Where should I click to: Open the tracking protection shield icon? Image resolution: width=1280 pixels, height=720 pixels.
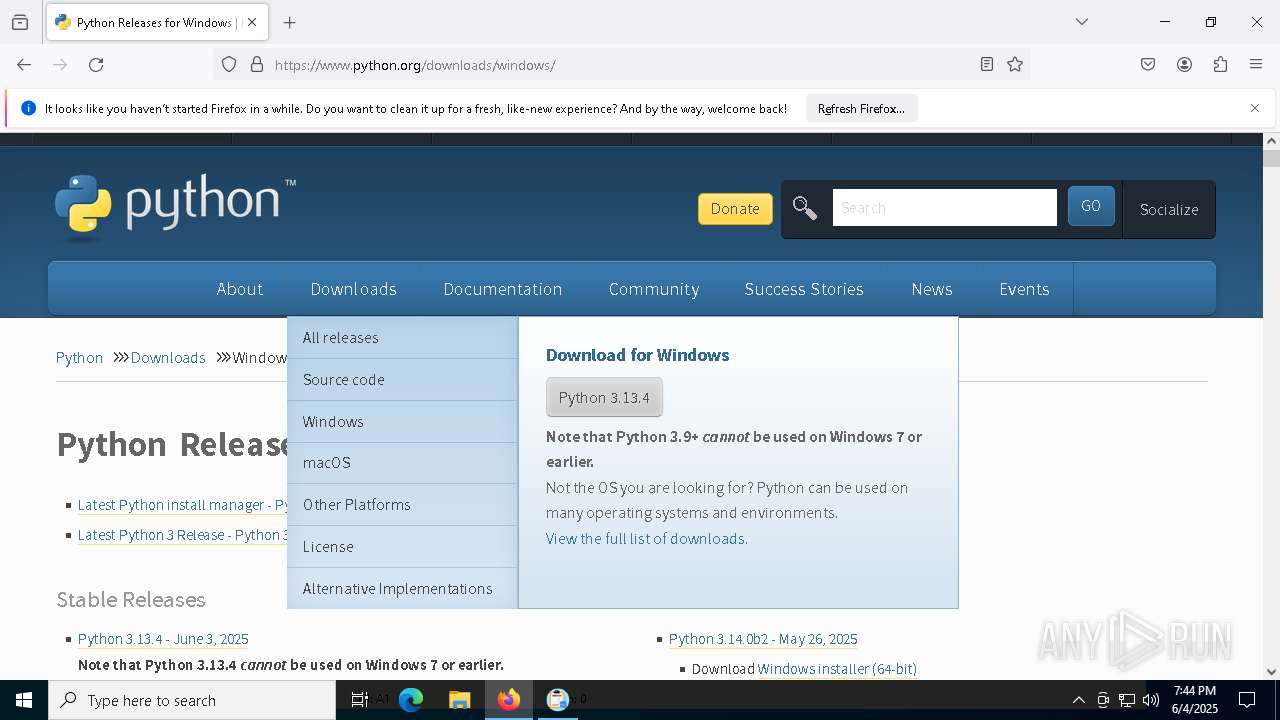(229, 65)
